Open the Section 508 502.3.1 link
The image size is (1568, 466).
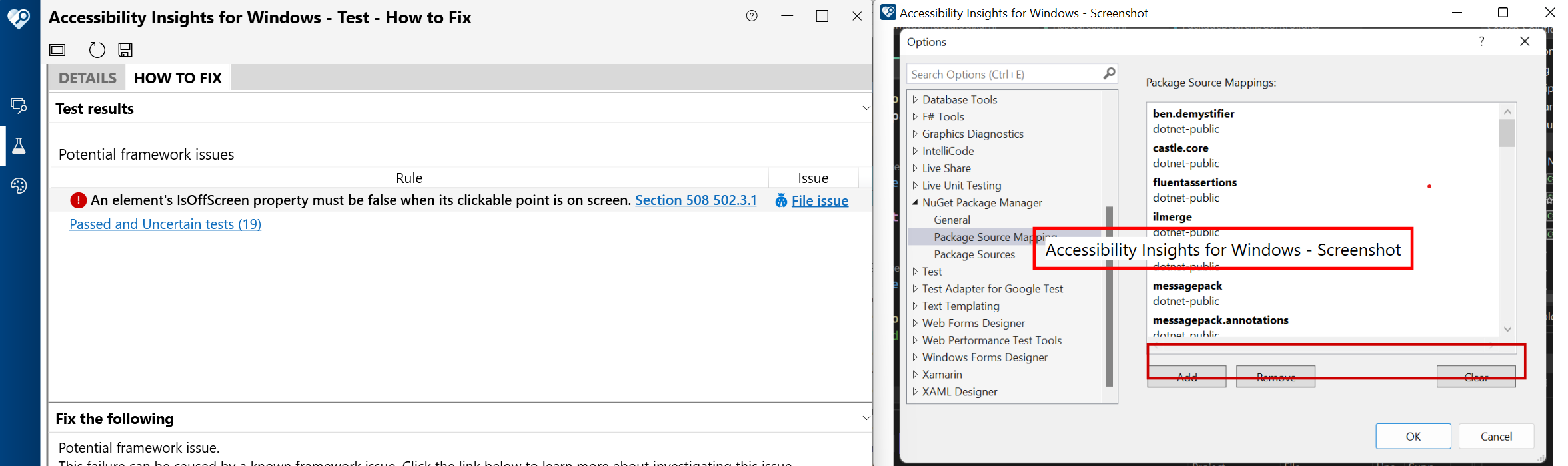click(696, 200)
